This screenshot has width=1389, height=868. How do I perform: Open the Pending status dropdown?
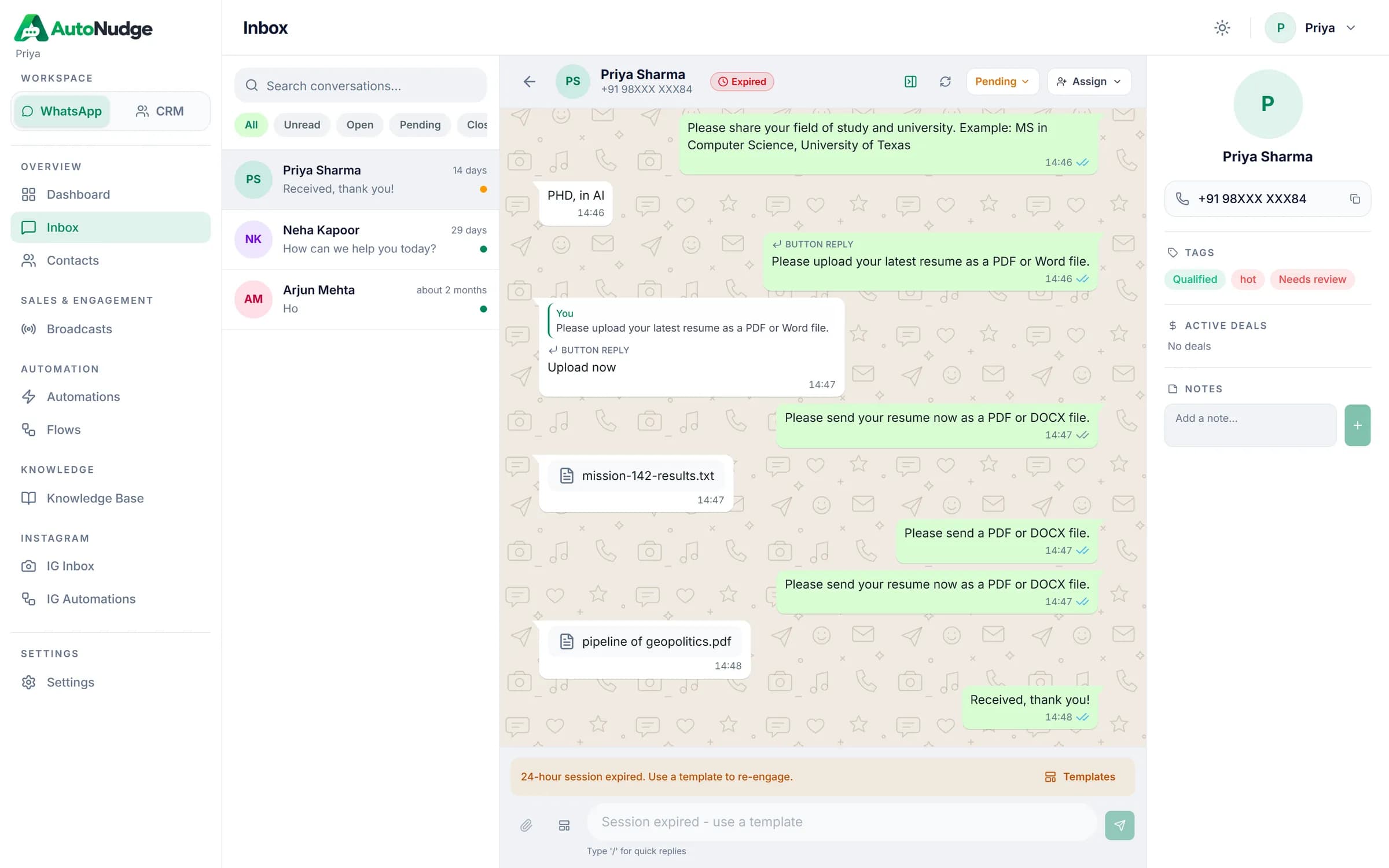(x=1002, y=82)
